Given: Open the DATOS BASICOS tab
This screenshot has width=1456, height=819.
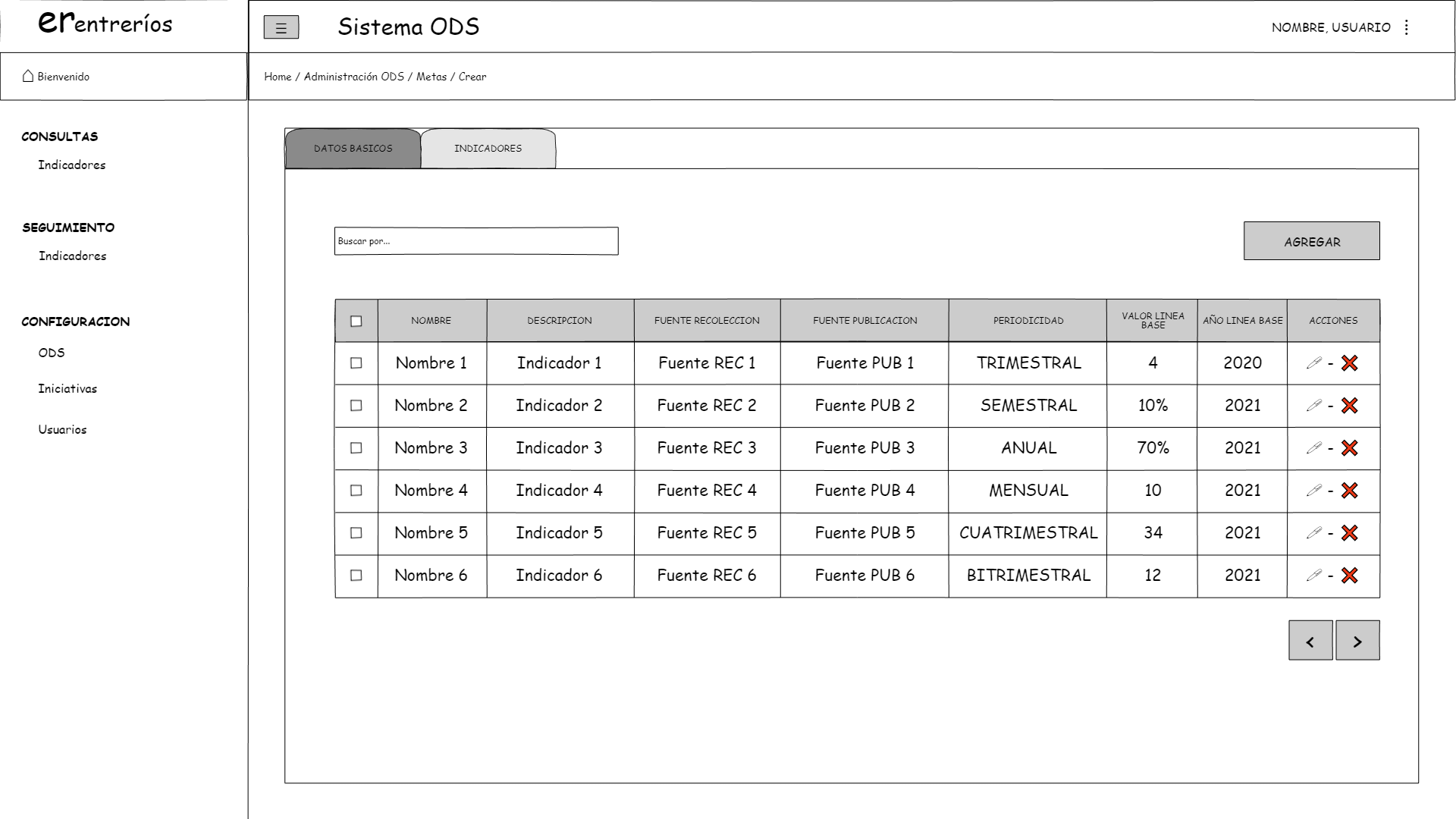Looking at the screenshot, I should [x=353, y=149].
